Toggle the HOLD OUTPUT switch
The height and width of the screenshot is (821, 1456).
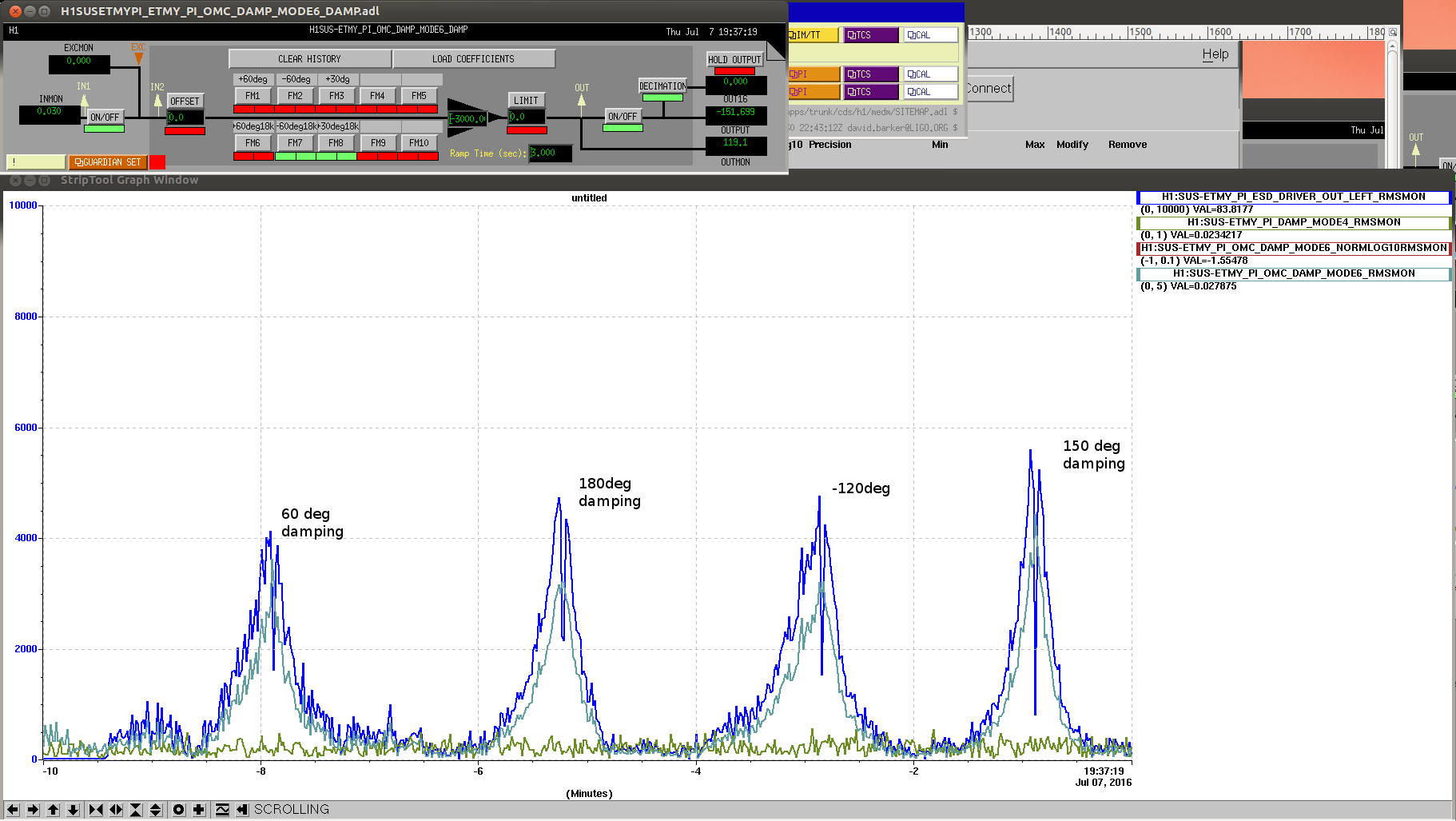coord(734,59)
